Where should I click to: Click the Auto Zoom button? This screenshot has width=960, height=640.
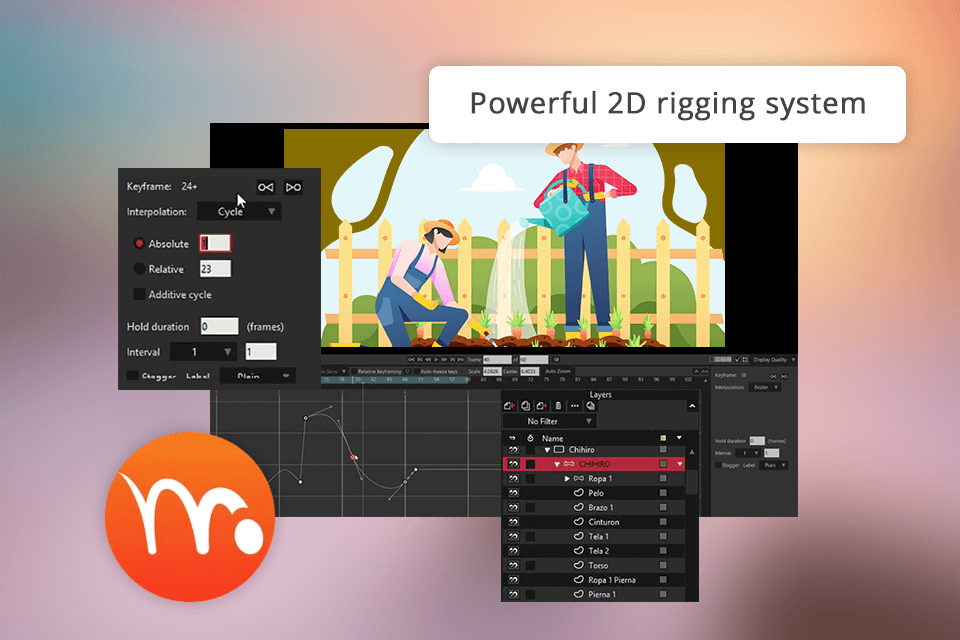point(558,371)
